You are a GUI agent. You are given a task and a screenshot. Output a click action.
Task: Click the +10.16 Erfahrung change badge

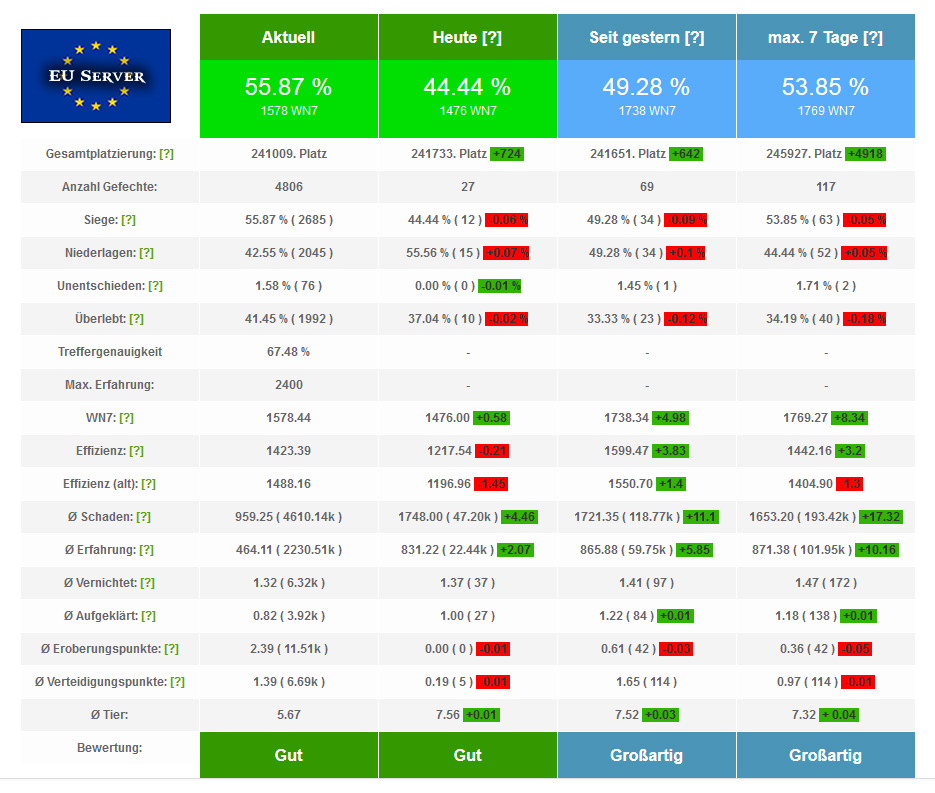877,550
